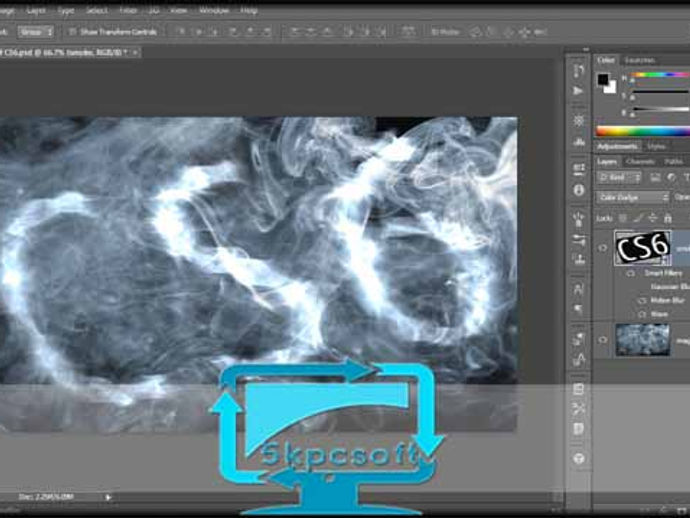
Task: Open the status bar Doc info arrow
Action: pyautogui.click(x=108, y=497)
